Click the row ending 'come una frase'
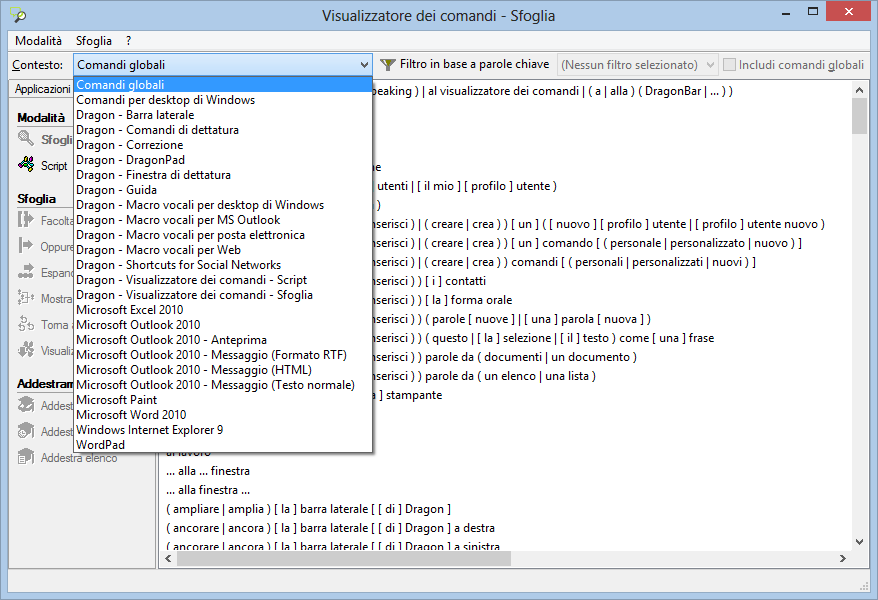Viewport: 878px width, 600px height. [544, 338]
